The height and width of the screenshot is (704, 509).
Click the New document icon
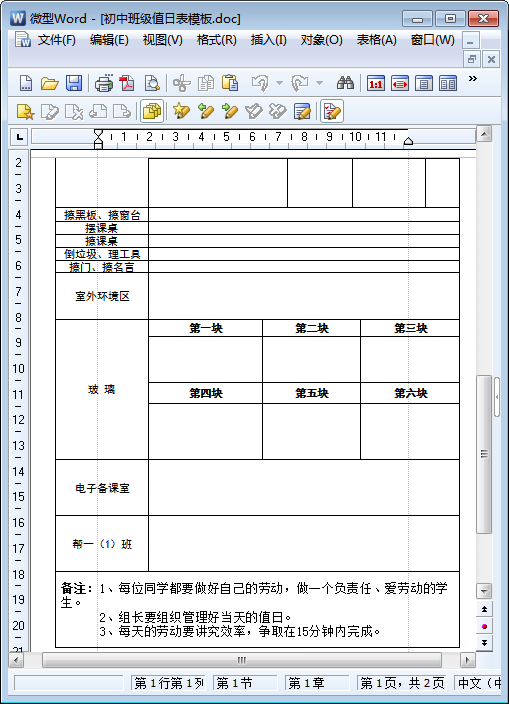[x=26, y=83]
